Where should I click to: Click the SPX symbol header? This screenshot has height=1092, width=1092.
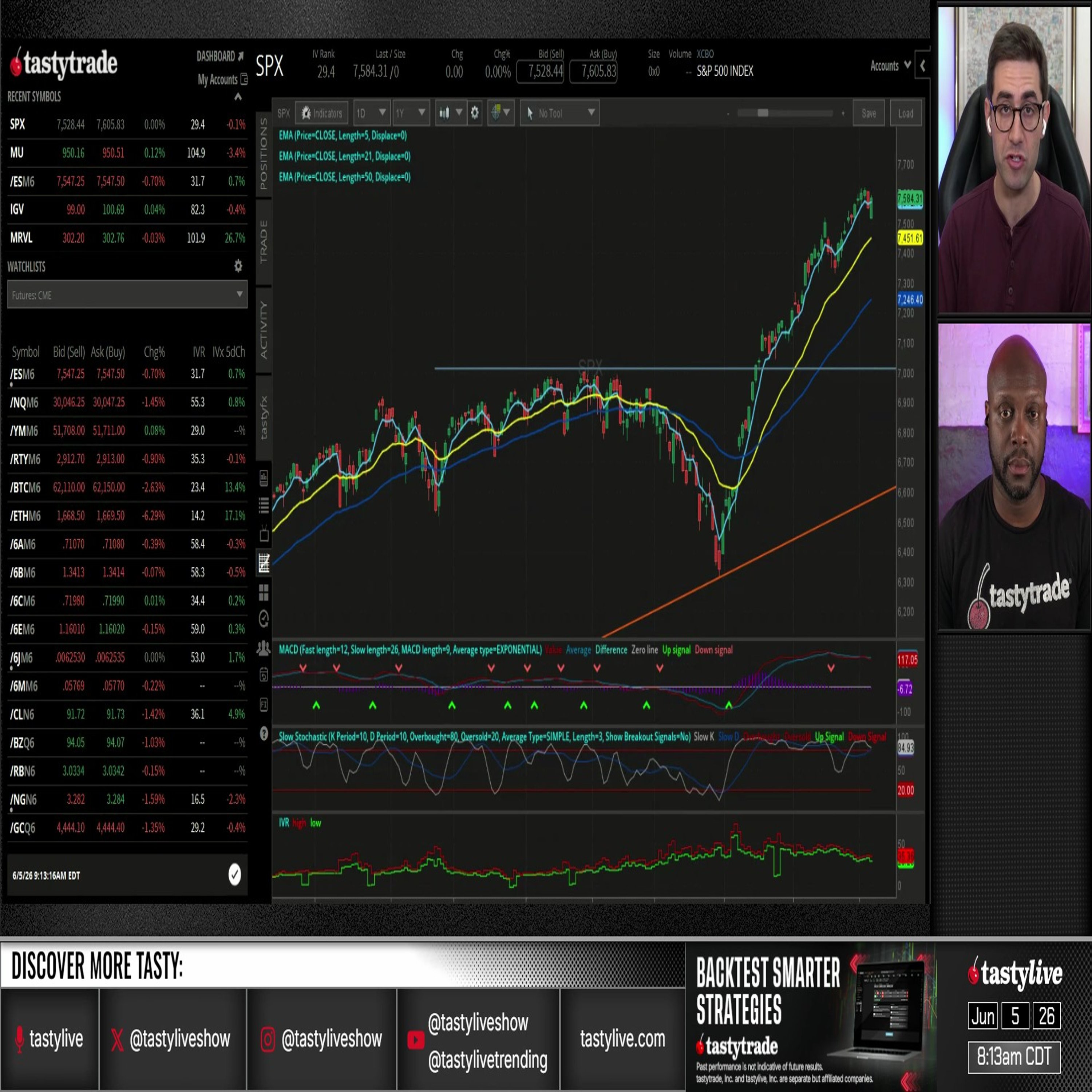click(x=270, y=66)
